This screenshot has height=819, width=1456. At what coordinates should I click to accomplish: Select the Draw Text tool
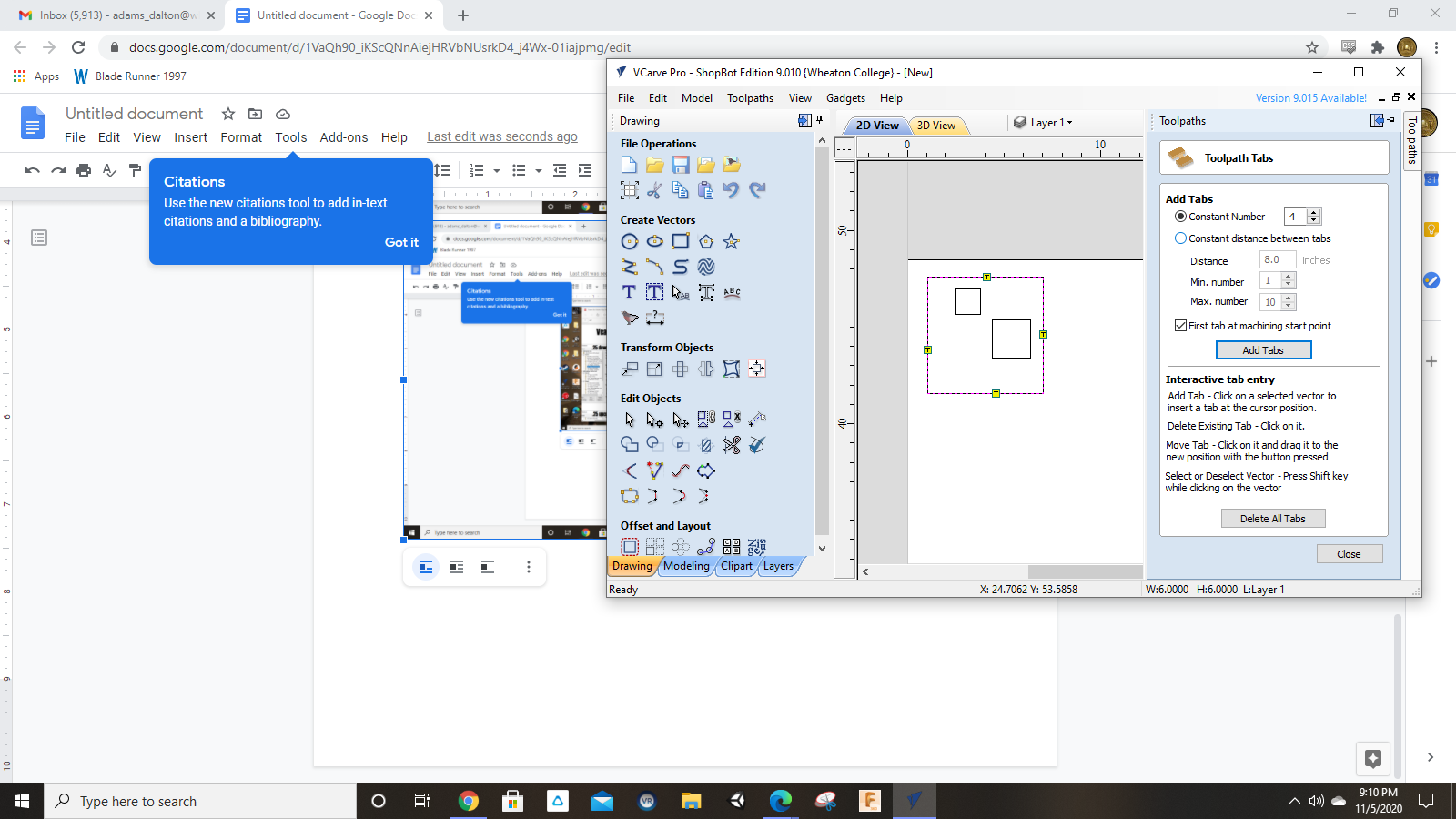629,292
